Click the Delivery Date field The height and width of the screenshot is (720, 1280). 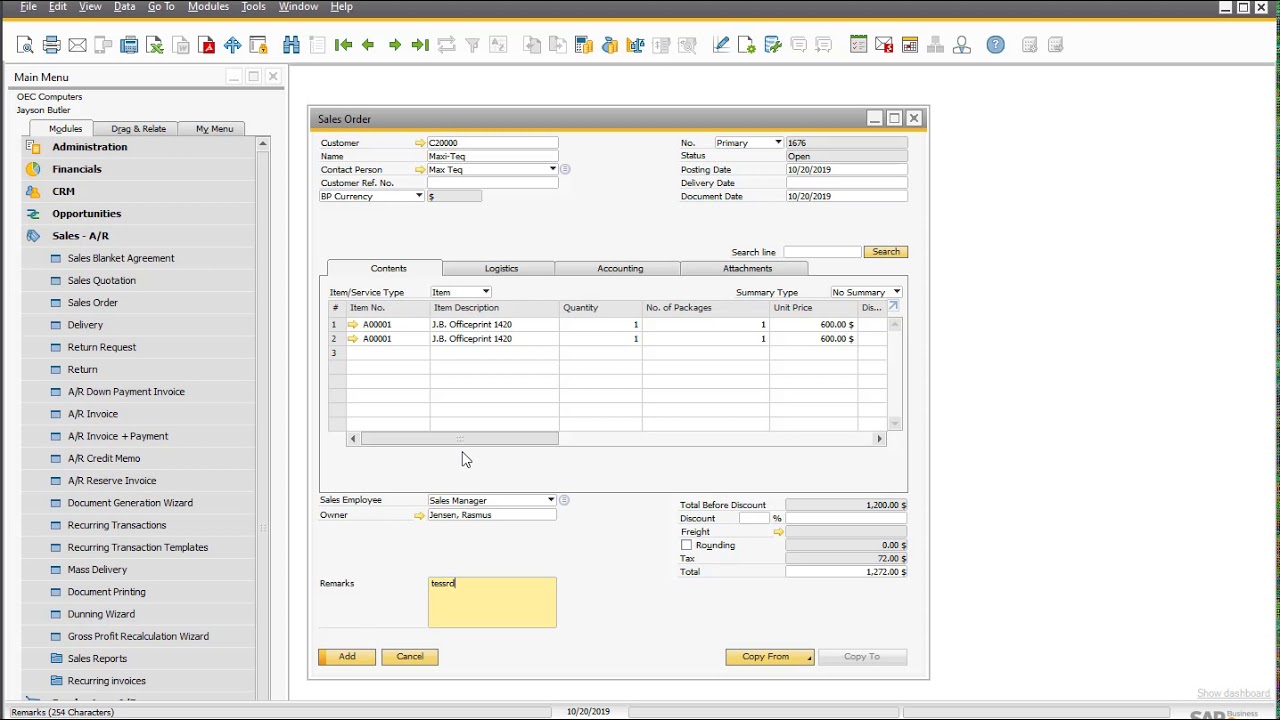tap(846, 184)
